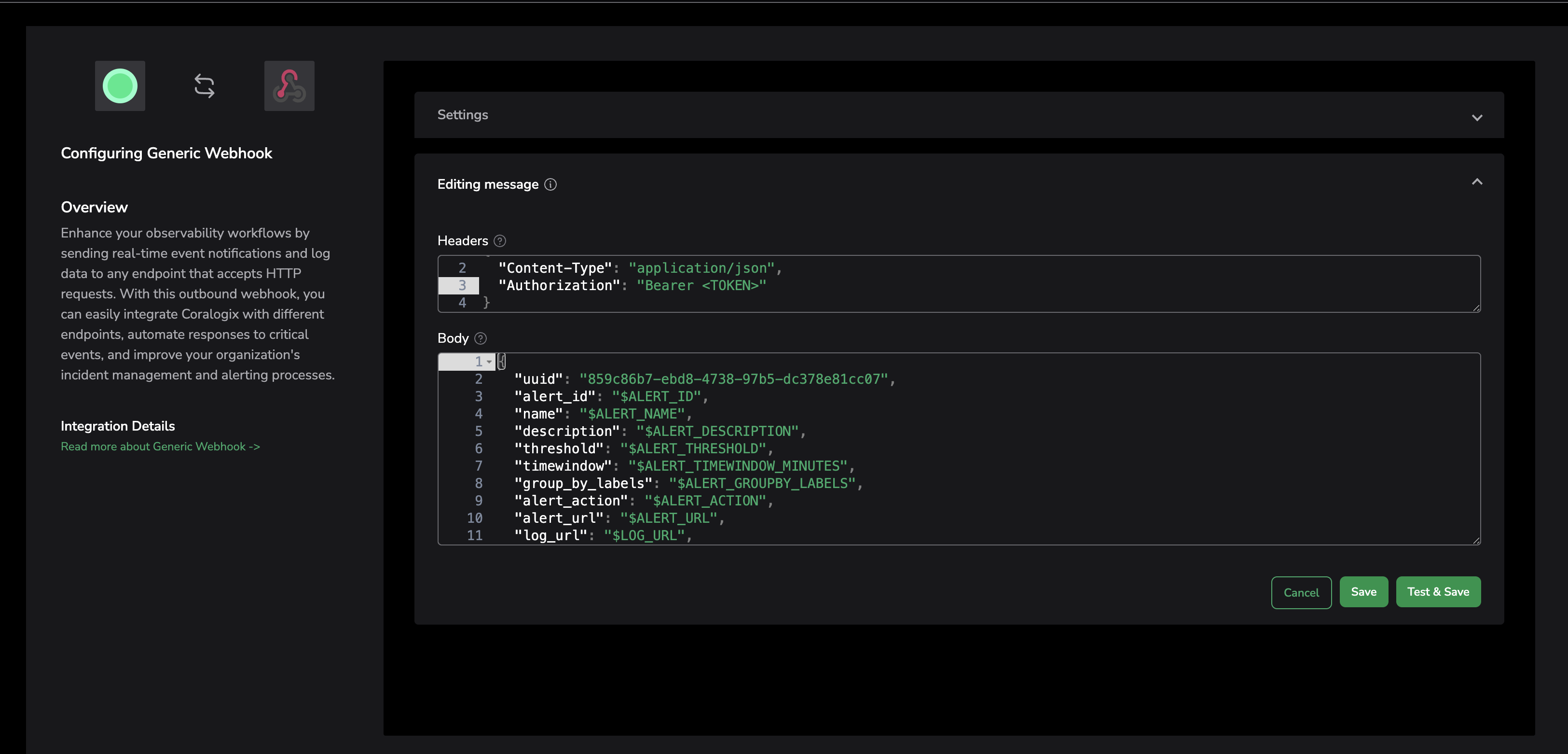Click the "$ALERT_GROUPBY_LABELS" value
The image size is (1568, 754).
click(761, 484)
